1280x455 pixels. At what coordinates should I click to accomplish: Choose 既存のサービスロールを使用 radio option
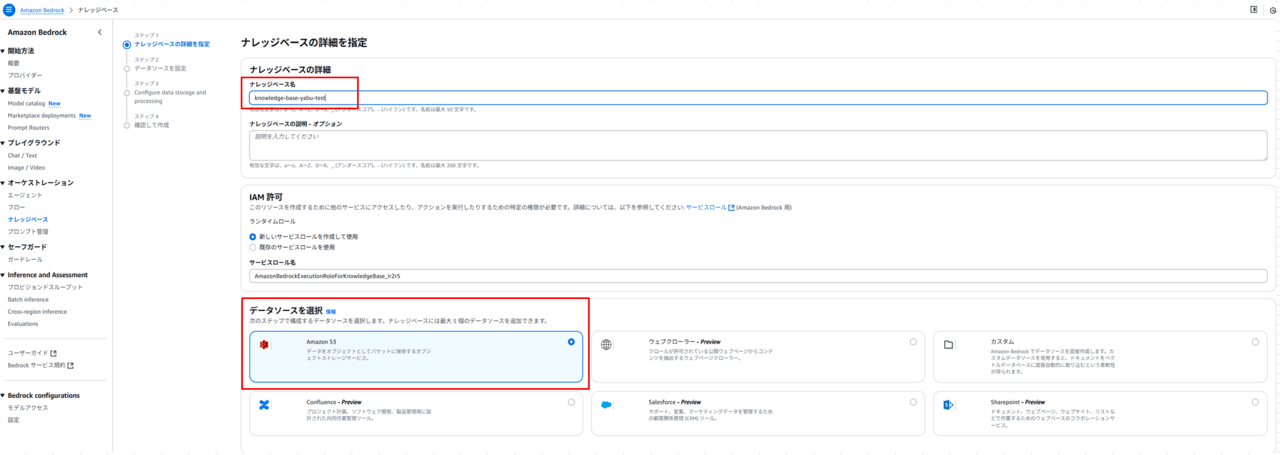click(252, 246)
